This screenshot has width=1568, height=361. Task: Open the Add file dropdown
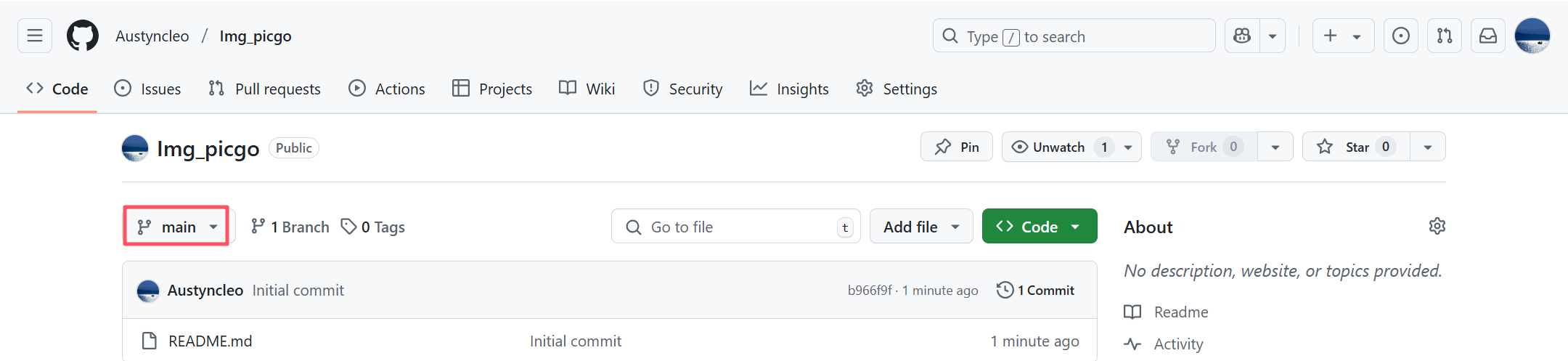click(x=920, y=227)
